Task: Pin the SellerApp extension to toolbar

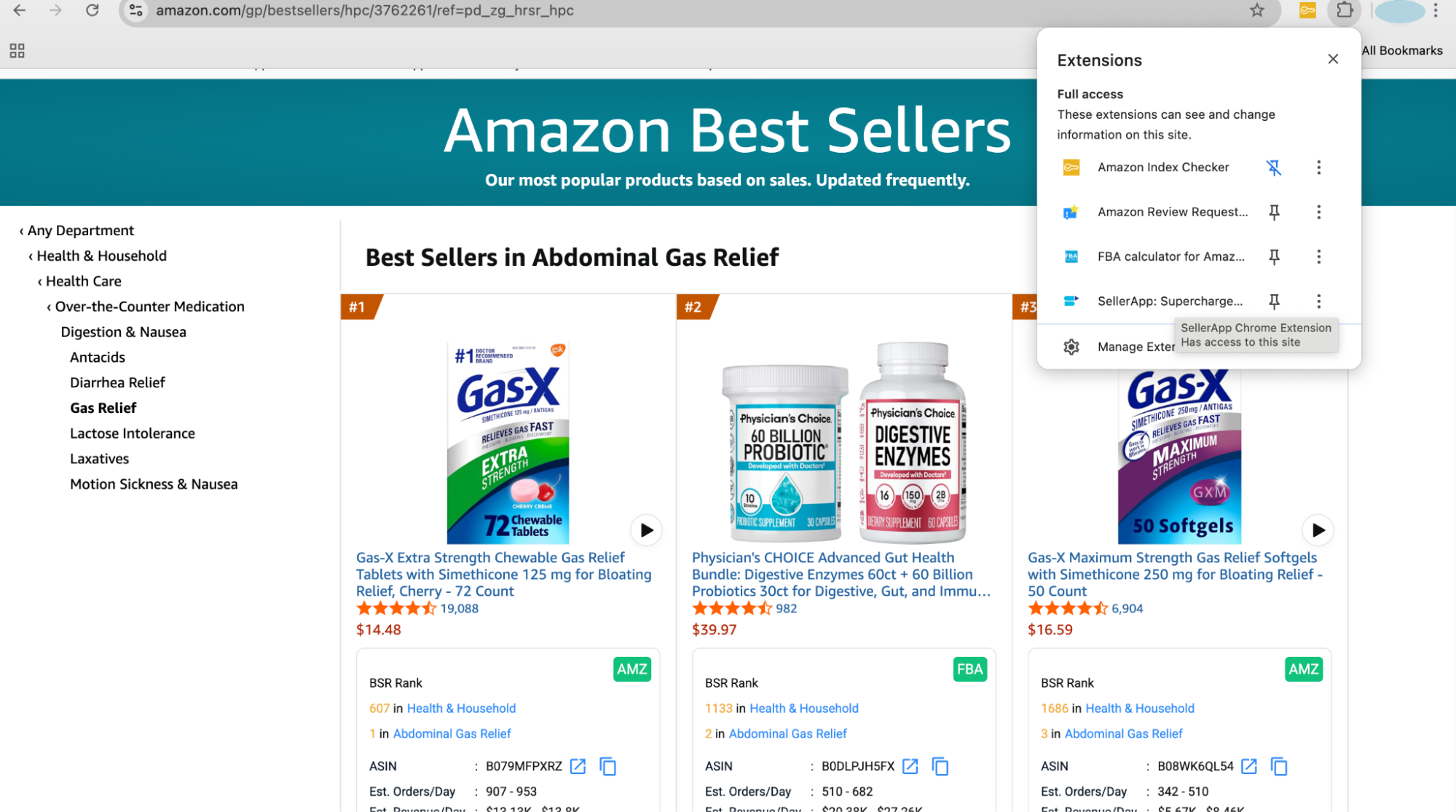Action: pos(1274,301)
